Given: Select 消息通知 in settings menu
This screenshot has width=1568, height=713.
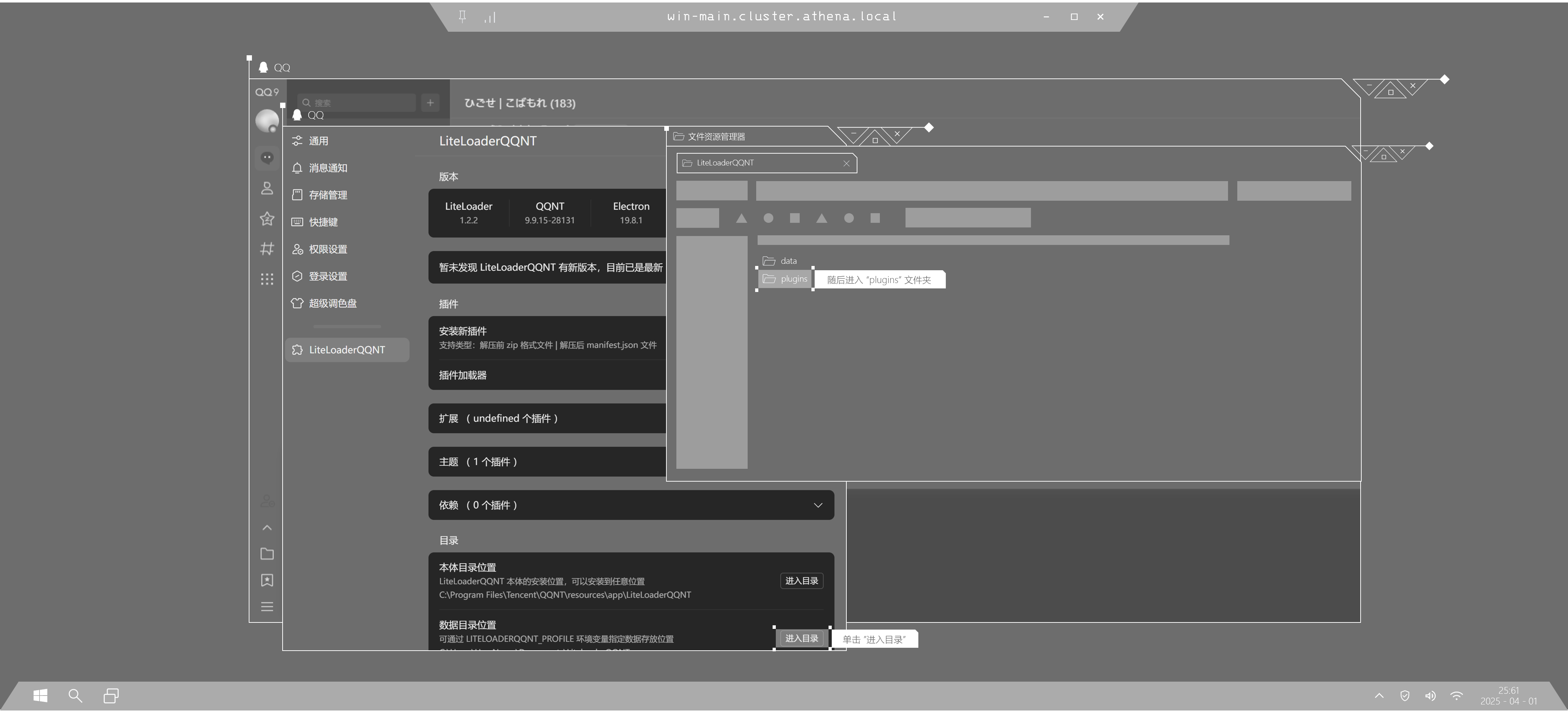Looking at the screenshot, I should pos(347,168).
